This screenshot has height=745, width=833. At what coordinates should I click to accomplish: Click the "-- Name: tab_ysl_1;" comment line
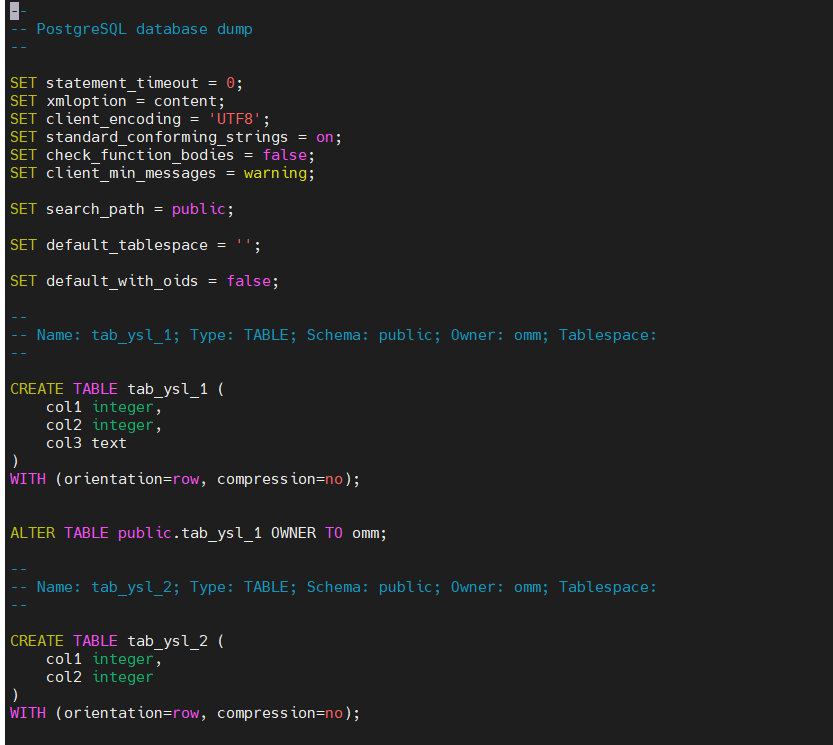(x=334, y=335)
